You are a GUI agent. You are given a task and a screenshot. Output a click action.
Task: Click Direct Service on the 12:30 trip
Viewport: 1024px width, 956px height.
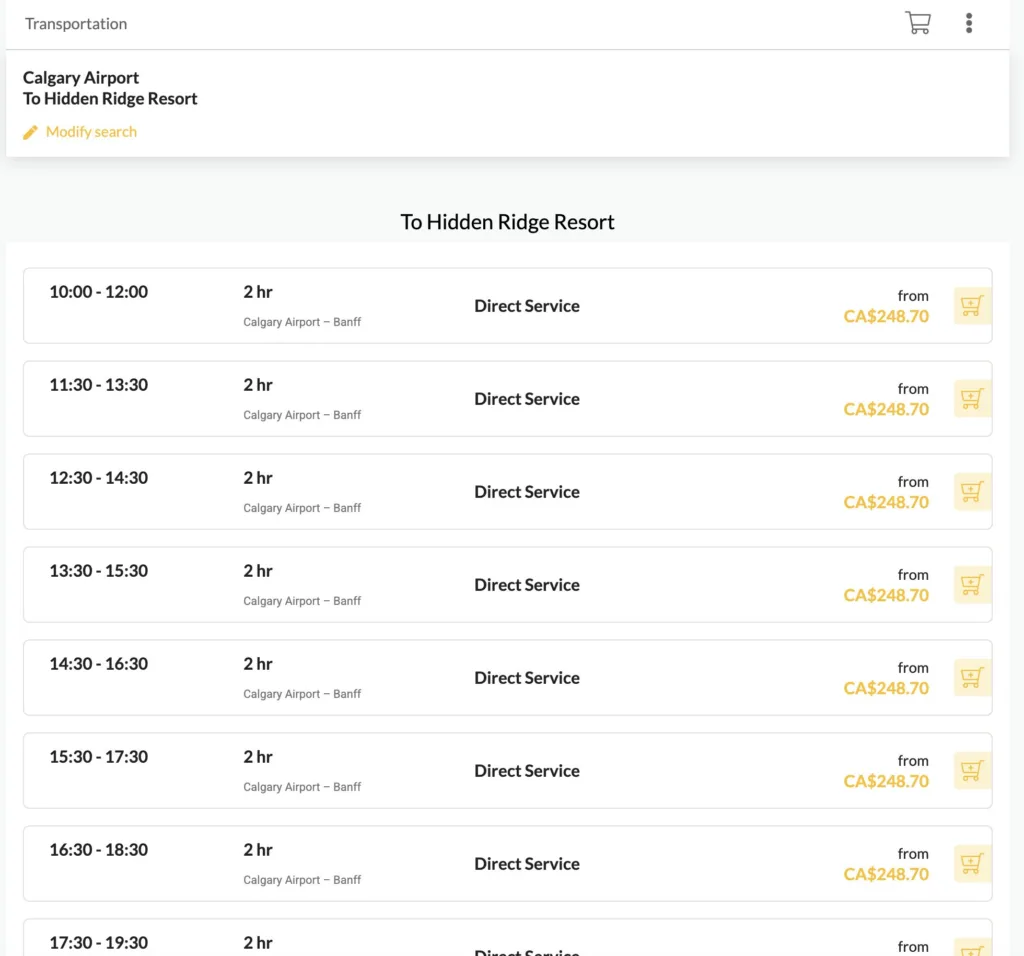(527, 492)
